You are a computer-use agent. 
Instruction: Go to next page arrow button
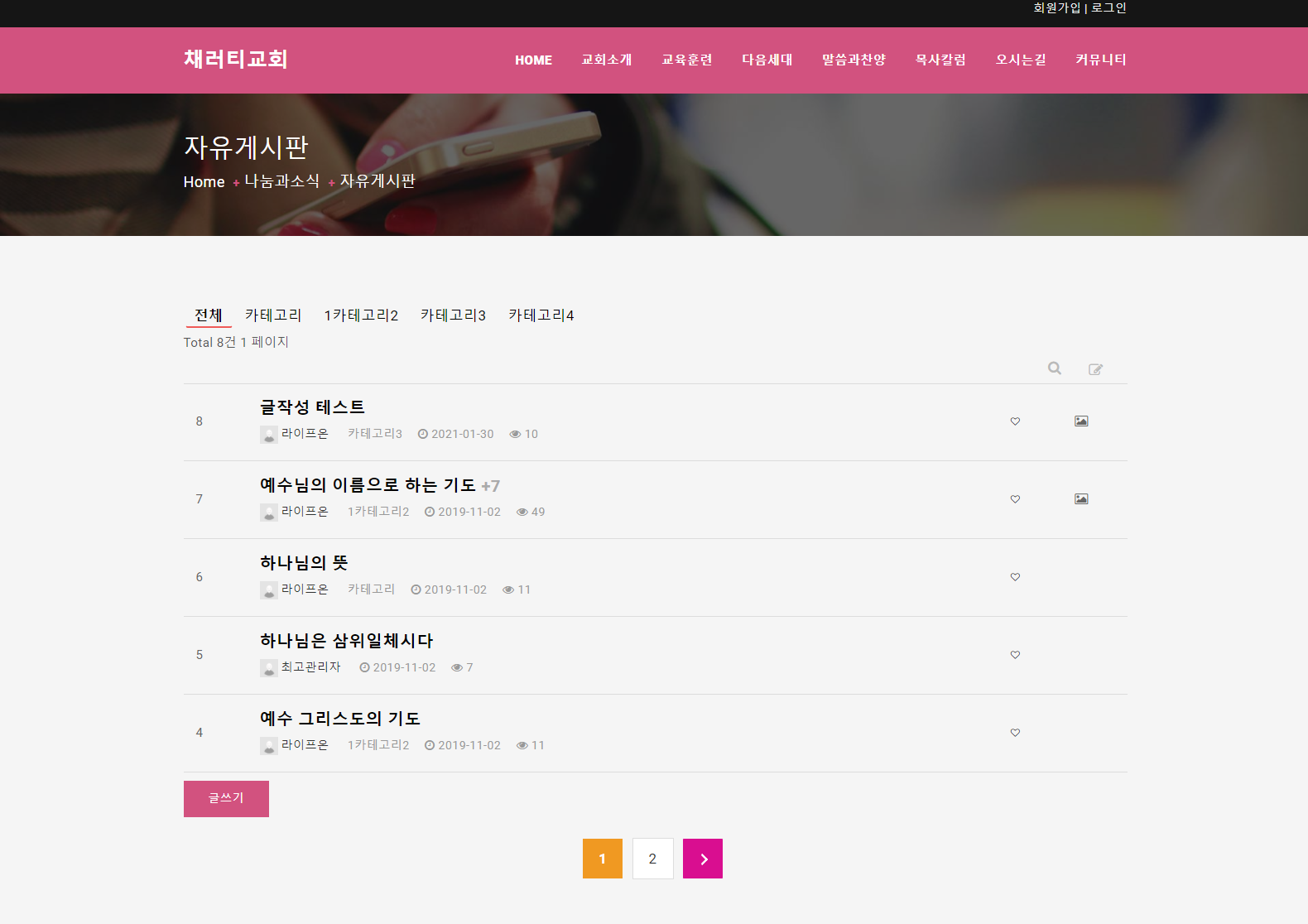point(703,859)
